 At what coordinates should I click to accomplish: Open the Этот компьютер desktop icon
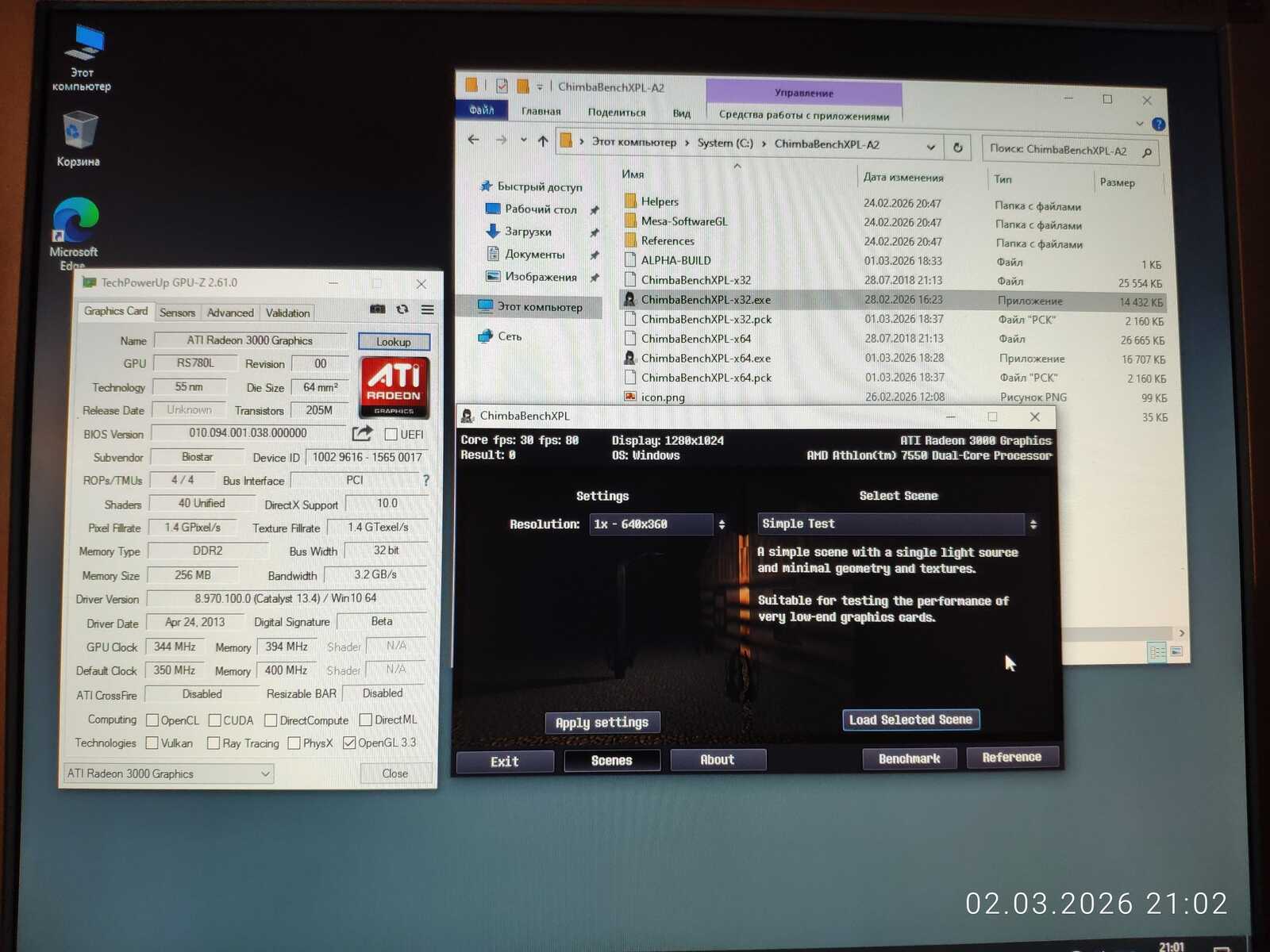(83, 57)
